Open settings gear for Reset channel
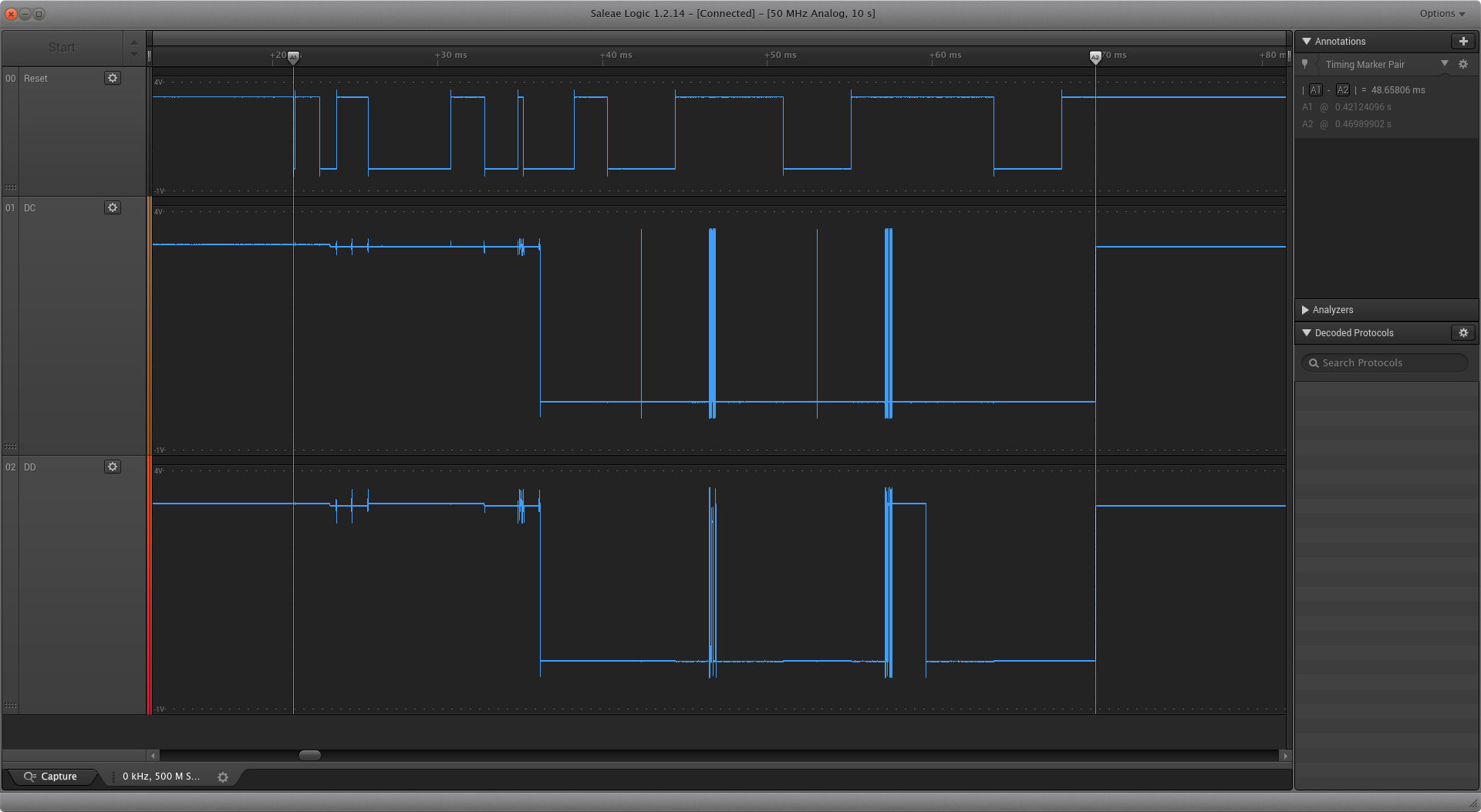This screenshot has width=1481, height=812. point(113,78)
